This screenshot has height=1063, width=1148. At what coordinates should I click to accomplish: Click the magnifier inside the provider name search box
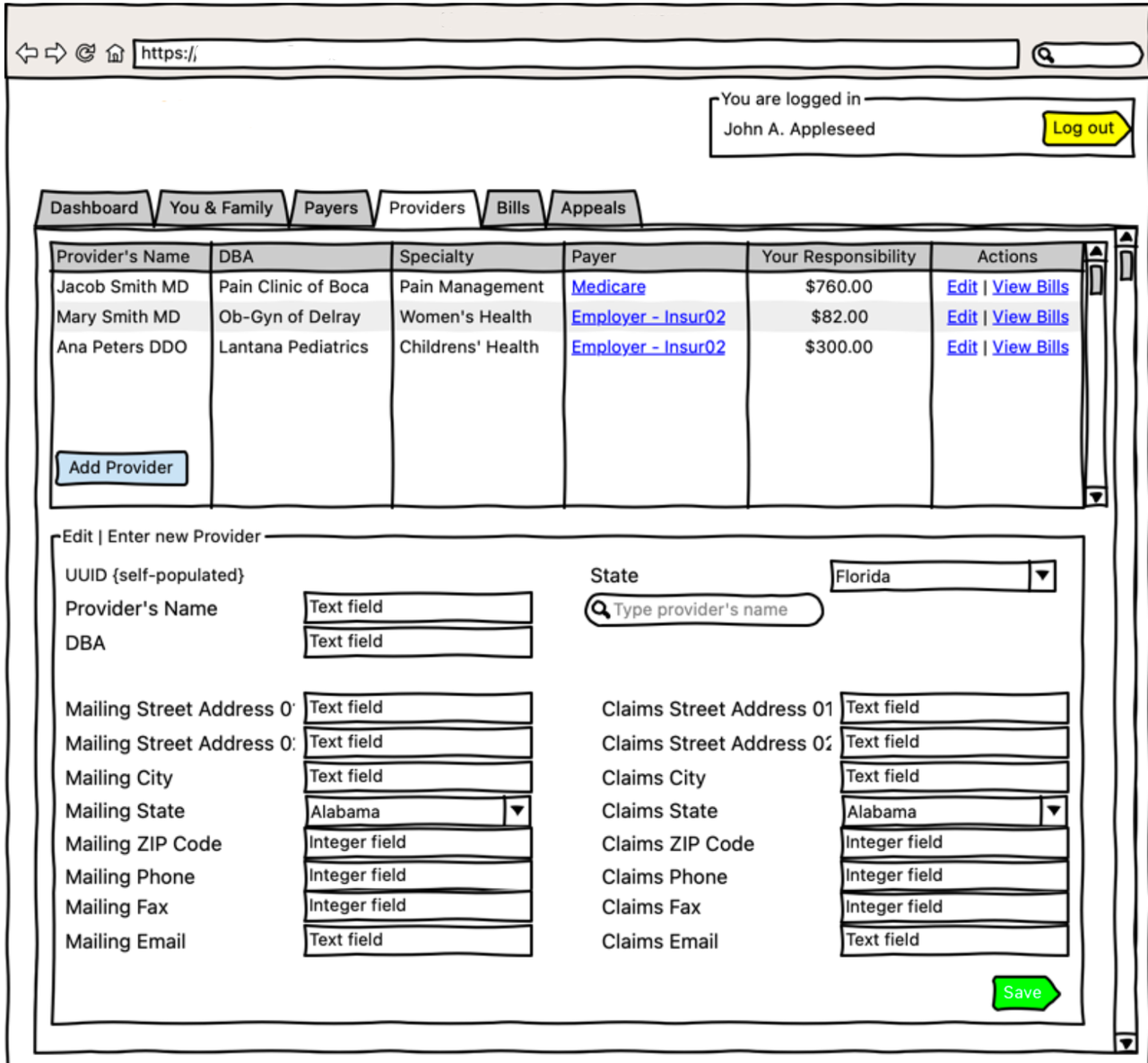(599, 610)
